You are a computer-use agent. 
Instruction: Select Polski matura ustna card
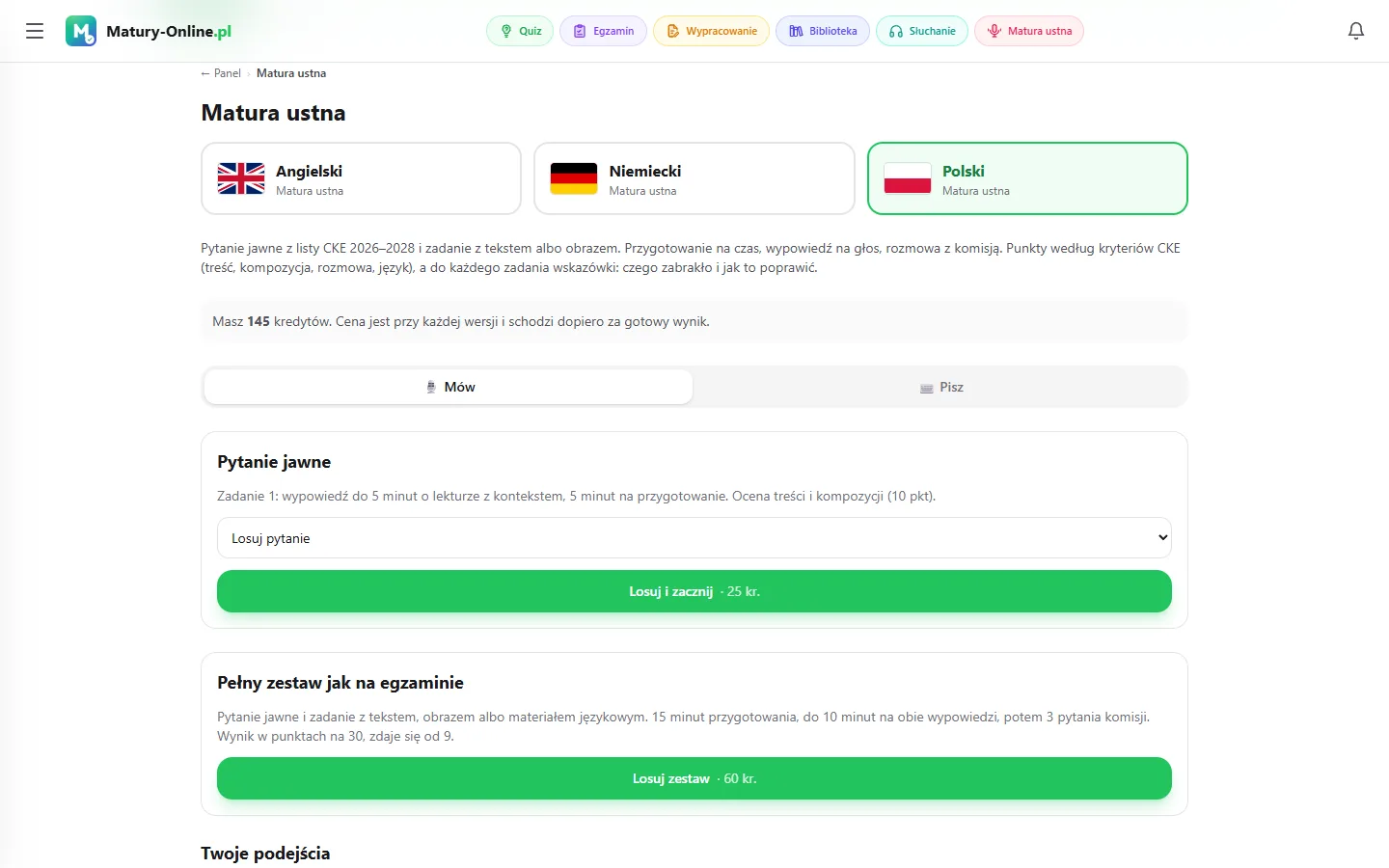coord(1027,178)
